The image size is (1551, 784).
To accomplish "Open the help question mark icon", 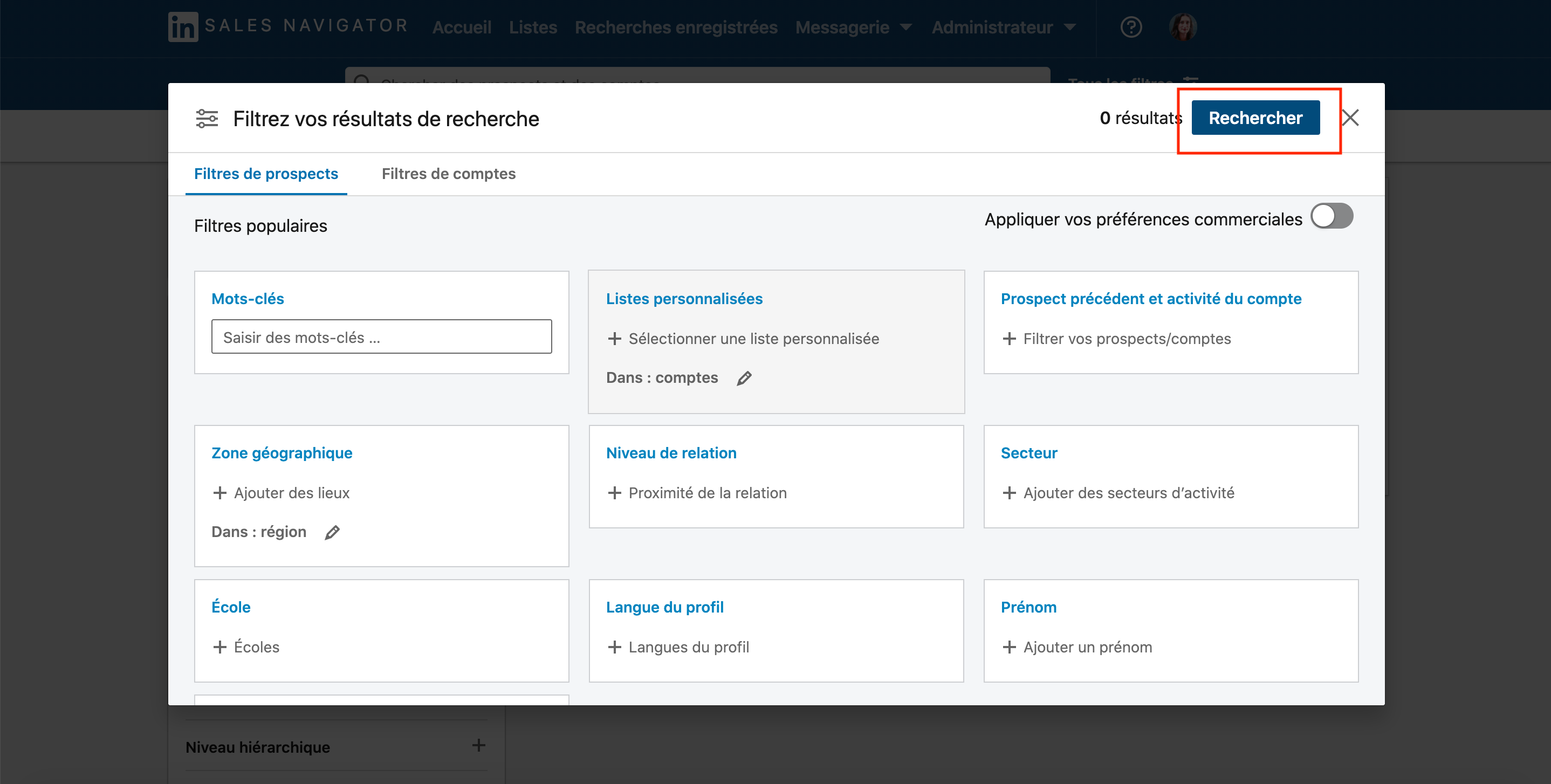I will coord(1131,27).
